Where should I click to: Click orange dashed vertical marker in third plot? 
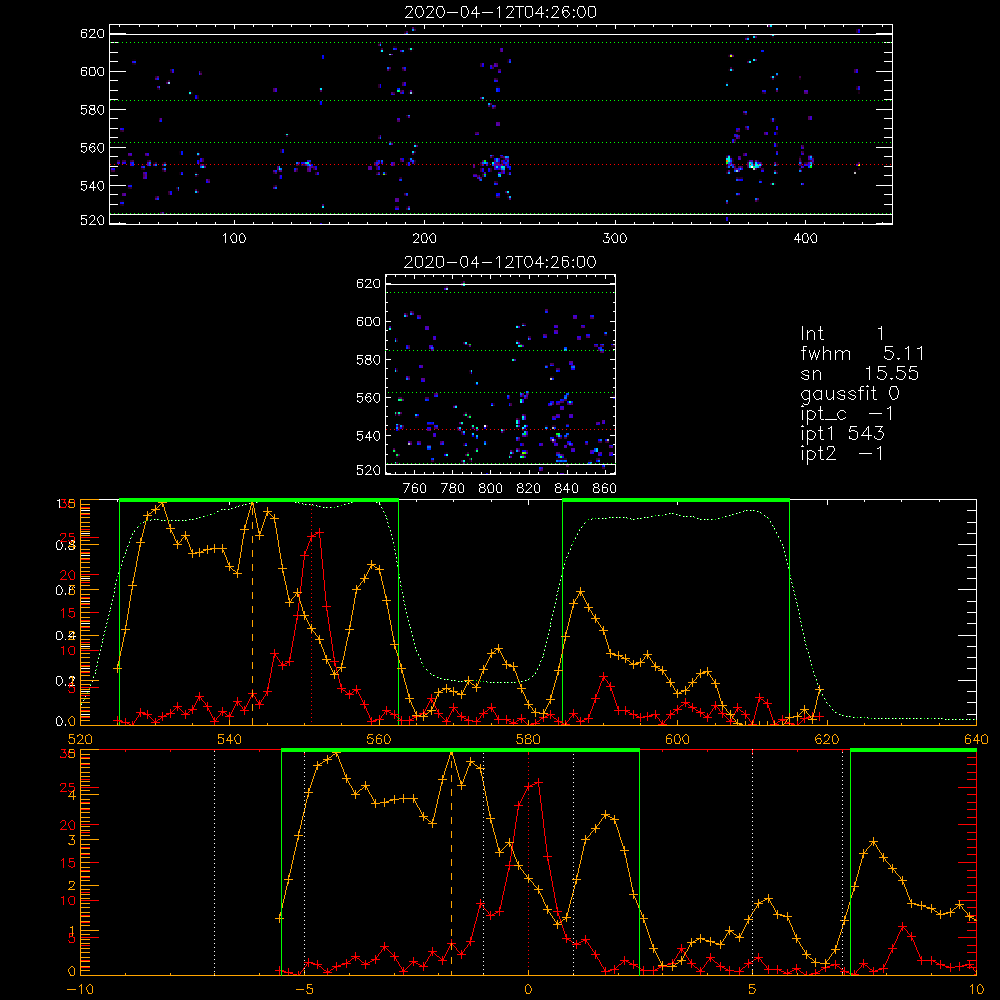(x=252, y=614)
